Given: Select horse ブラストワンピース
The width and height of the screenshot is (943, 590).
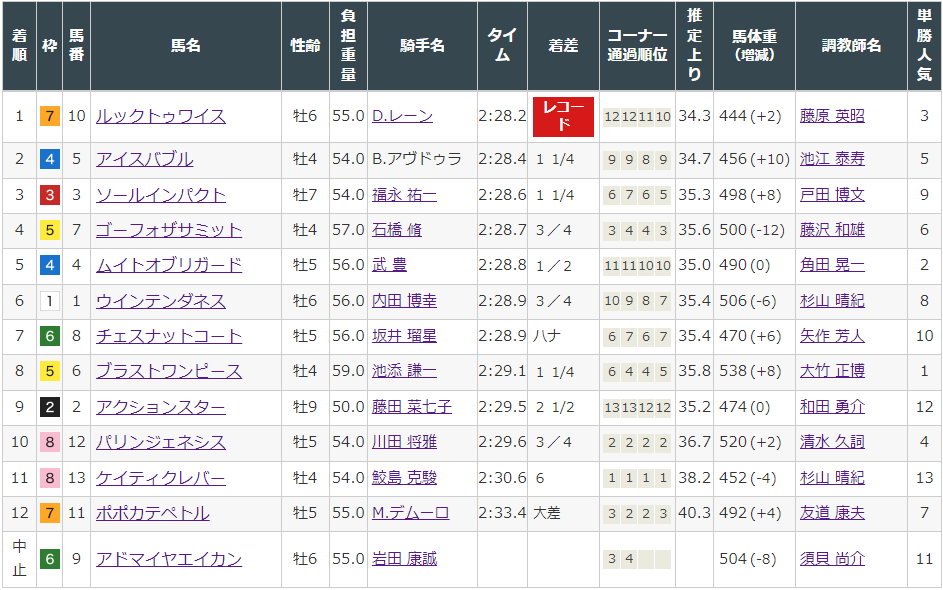Looking at the screenshot, I should [169, 372].
